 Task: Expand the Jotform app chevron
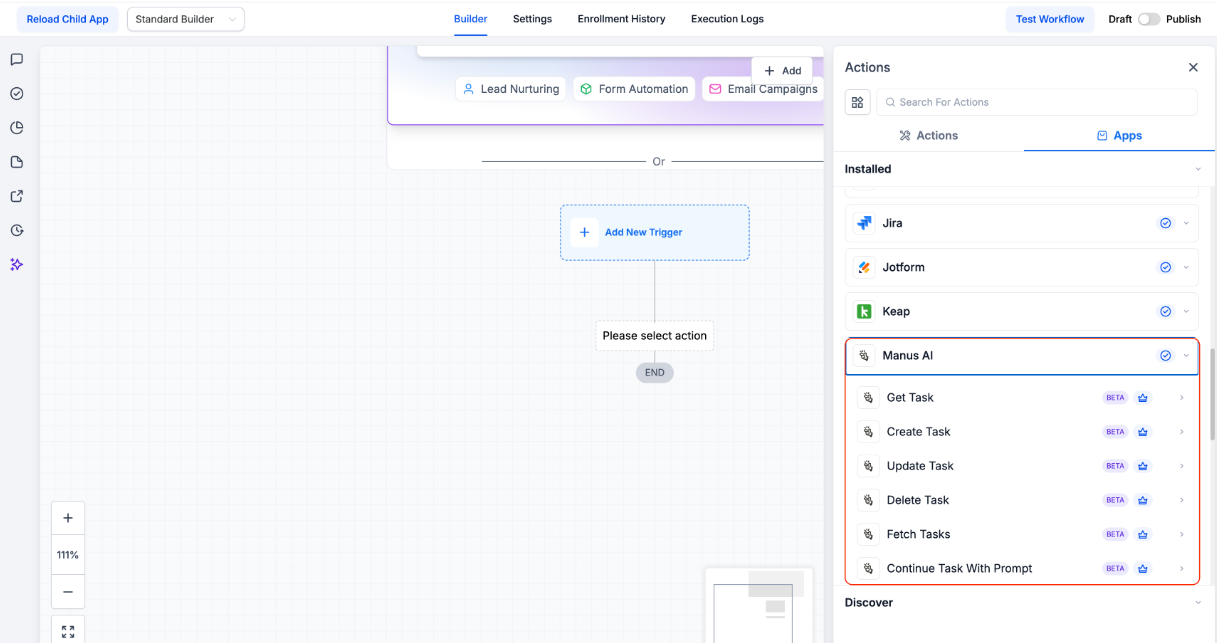pyautogui.click(x=1186, y=268)
